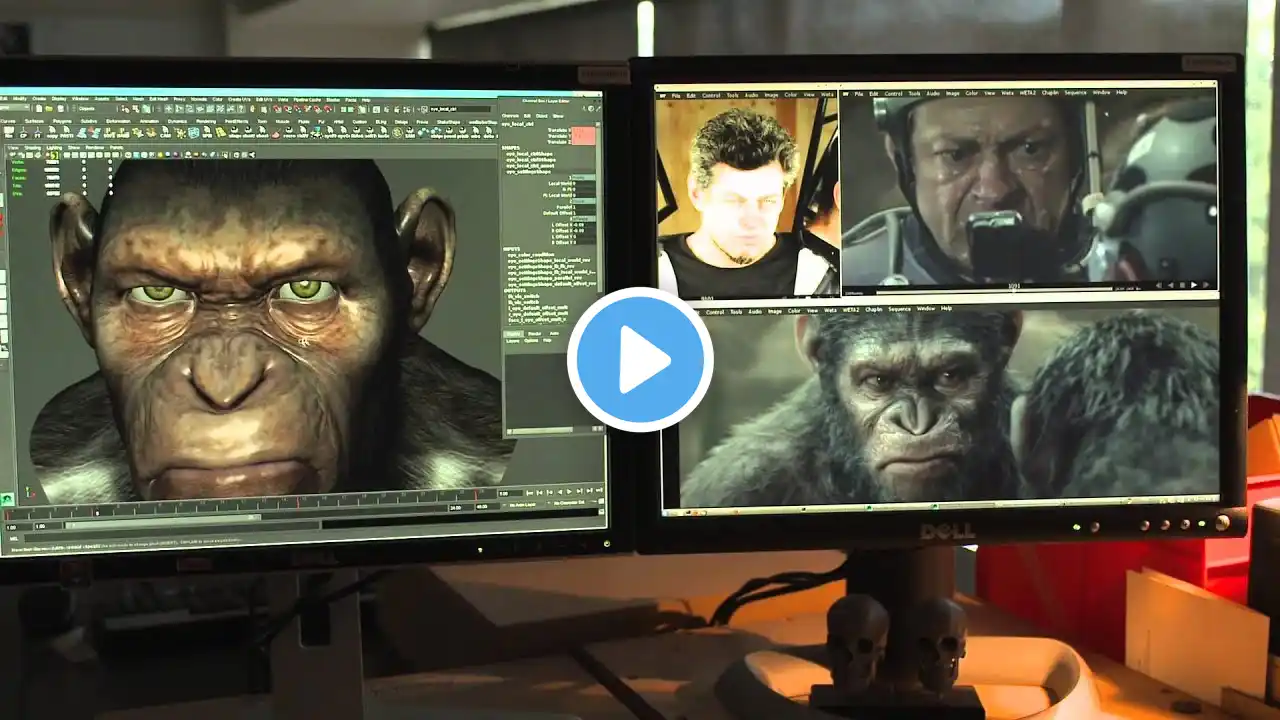Switch to the Deformation shelf tab
This screenshot has width=1280, height=720.
point(118,120)
